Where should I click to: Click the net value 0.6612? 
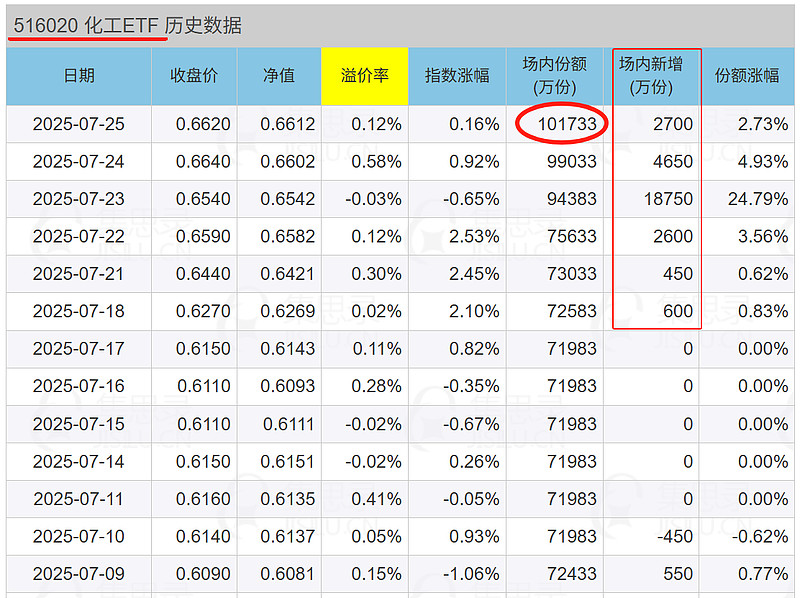pyautogui.click(x=288, y=124)
